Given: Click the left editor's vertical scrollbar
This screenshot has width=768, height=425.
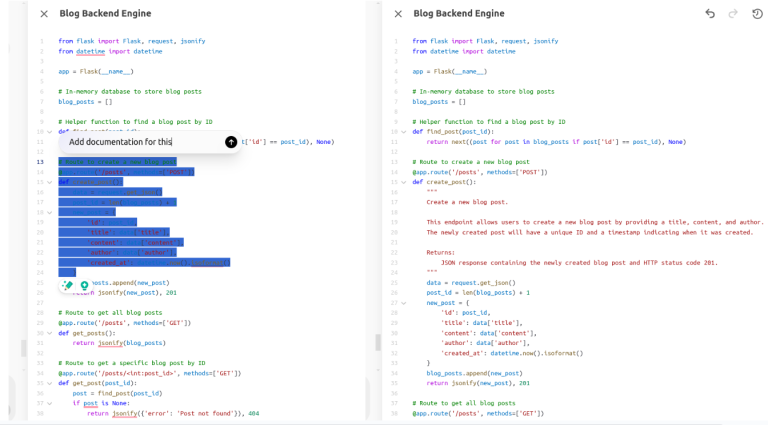Looking at the screenshot, I should click(x=376, y=341).
